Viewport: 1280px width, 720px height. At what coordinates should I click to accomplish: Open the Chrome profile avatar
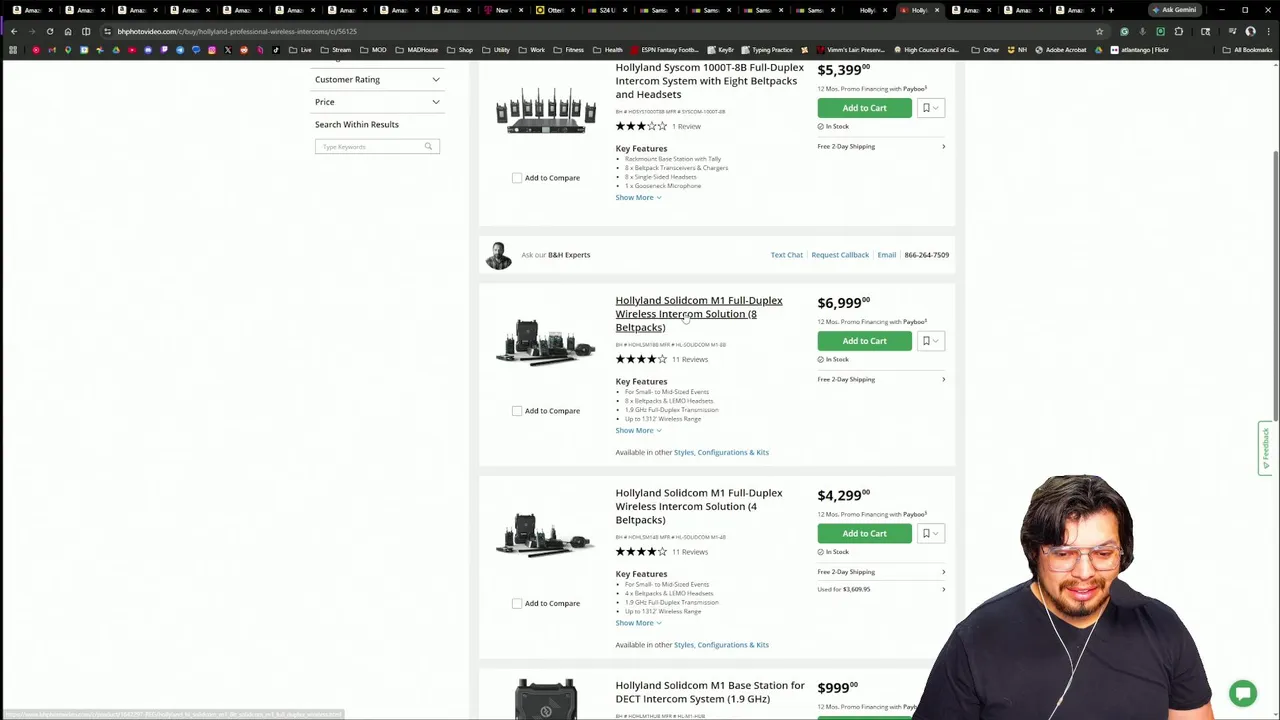pos(1250,31)
